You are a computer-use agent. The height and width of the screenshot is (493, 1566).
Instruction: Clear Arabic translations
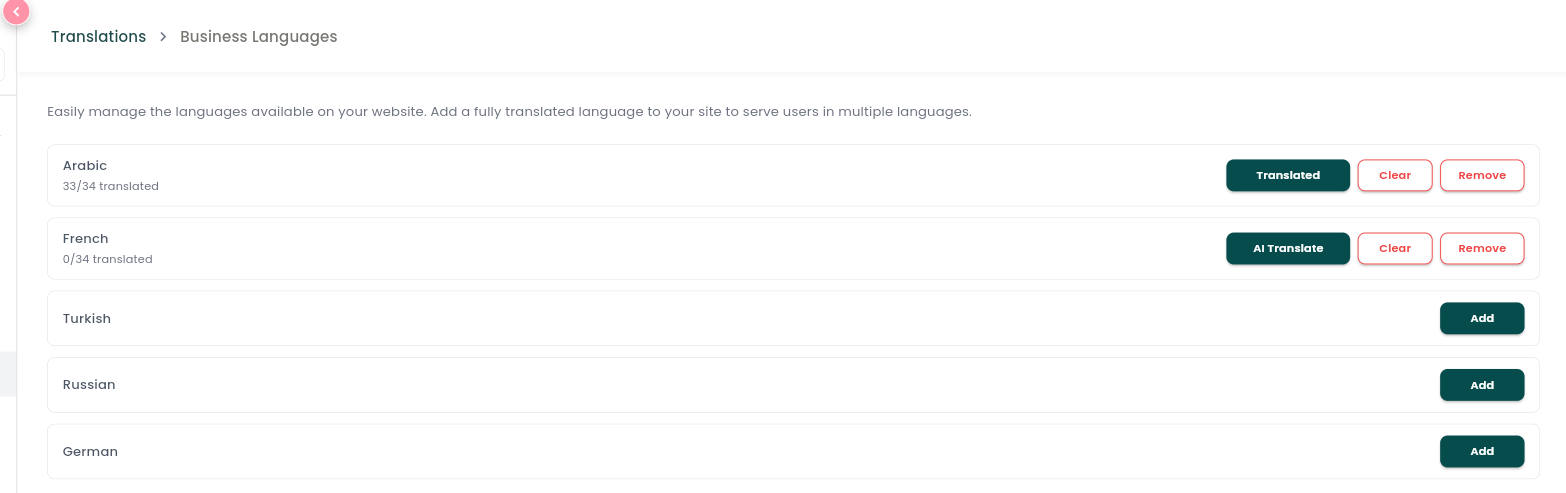(1395, 175)
